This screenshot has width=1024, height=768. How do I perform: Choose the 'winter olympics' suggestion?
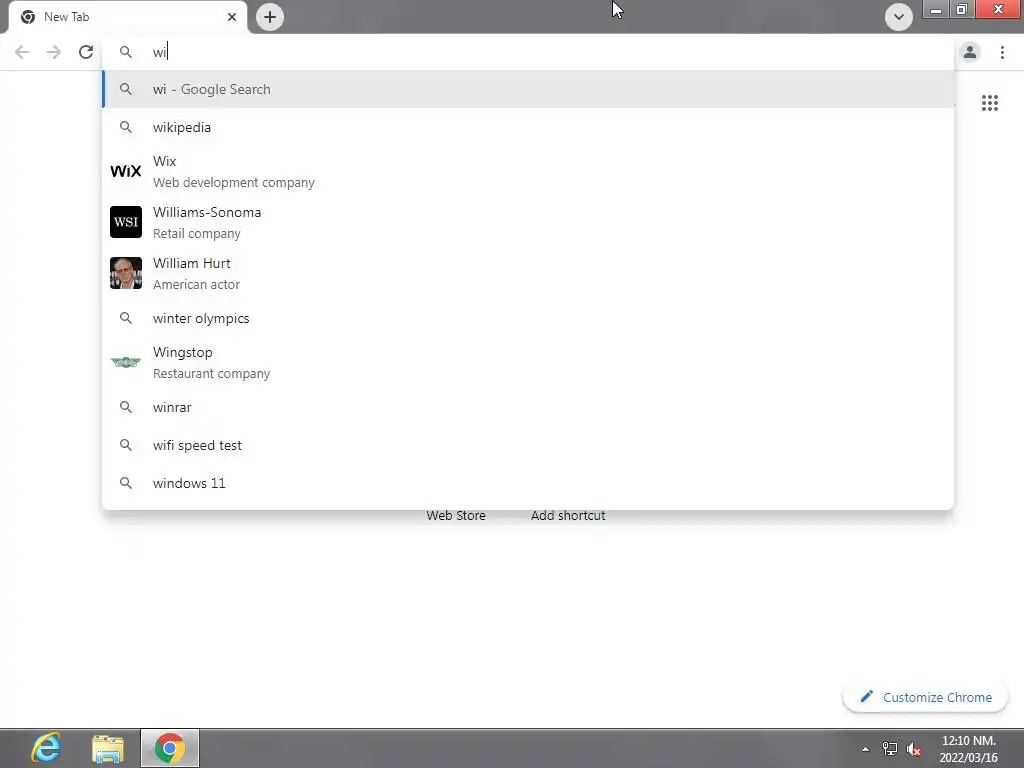click(528, 318)
